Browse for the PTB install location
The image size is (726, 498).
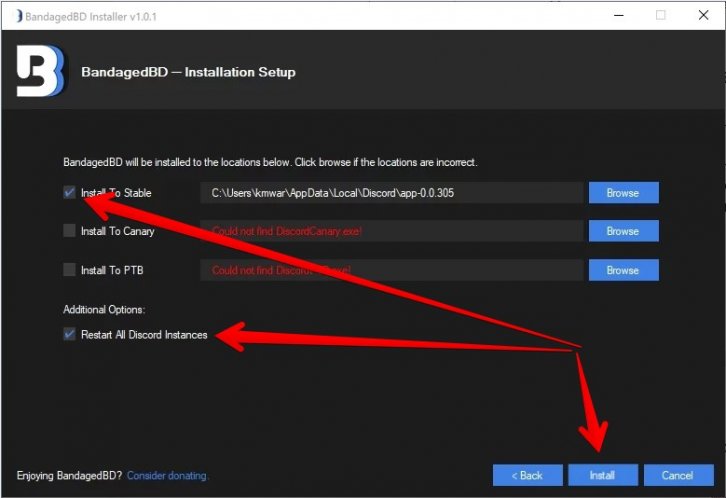(623, 270)
